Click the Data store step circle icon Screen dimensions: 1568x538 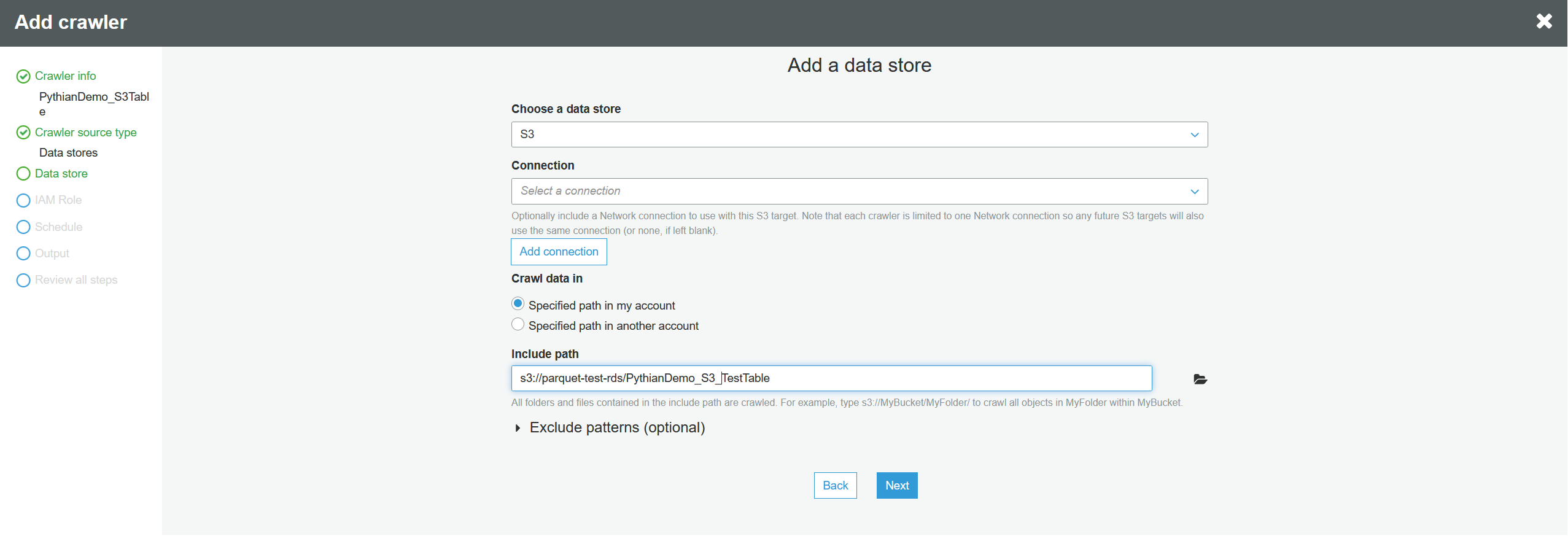23,174
